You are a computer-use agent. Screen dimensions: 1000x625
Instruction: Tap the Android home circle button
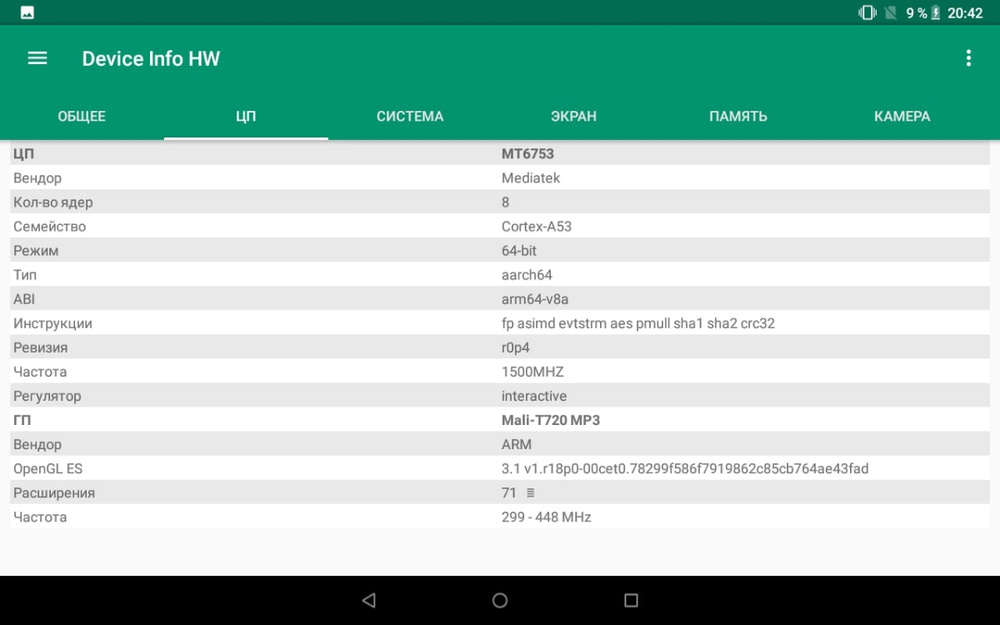500,600
